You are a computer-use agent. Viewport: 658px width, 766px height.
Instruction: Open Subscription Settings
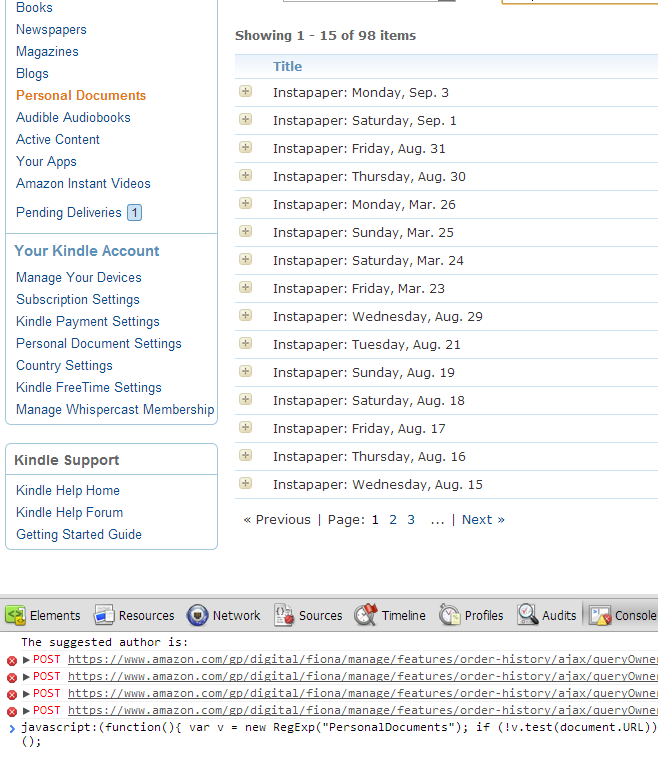point(78,299)
